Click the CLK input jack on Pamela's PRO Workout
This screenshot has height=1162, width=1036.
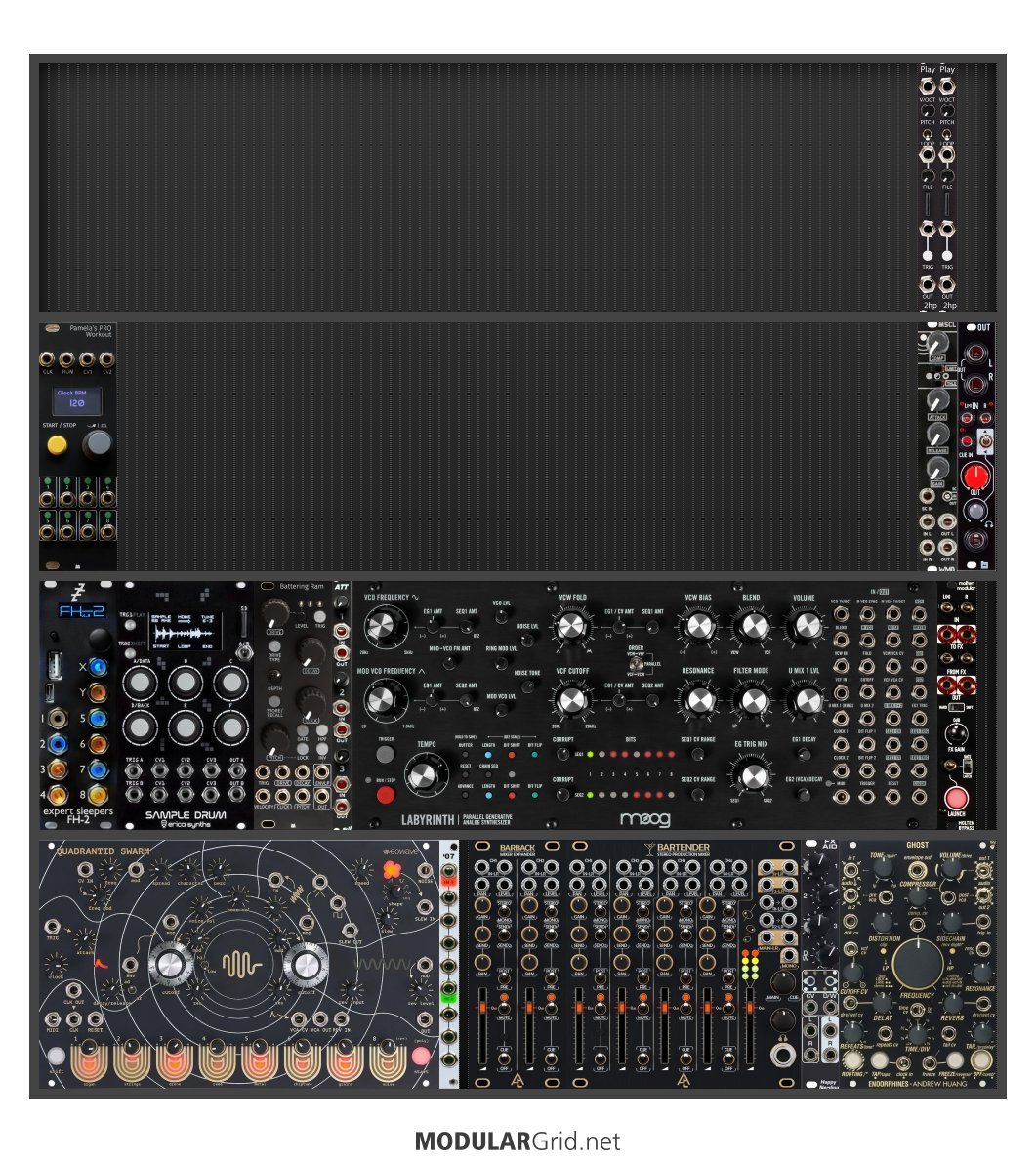[x=48, y=360]
